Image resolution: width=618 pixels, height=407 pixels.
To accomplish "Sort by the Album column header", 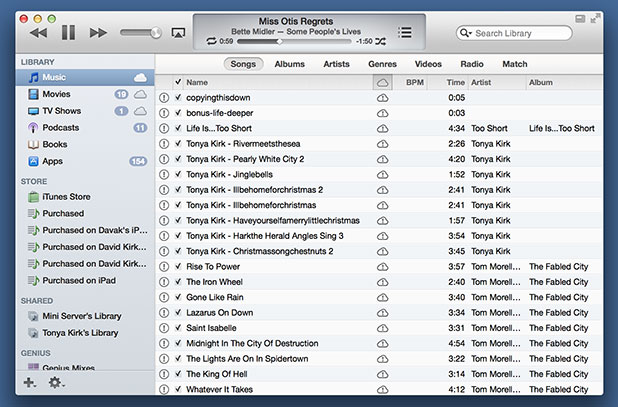I will coord(564,82).
